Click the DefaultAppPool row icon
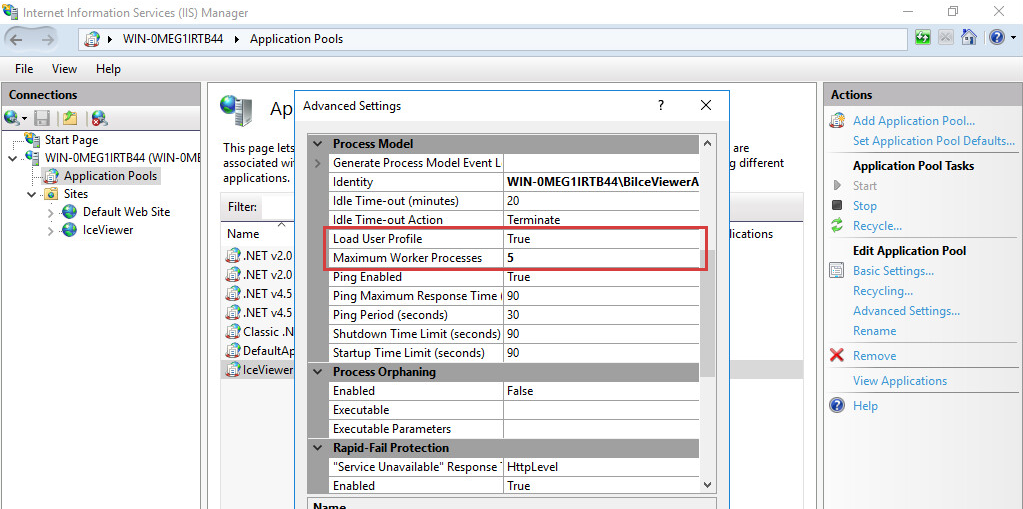The width and height of the screenshot is (1023, 509). [233, 350]
